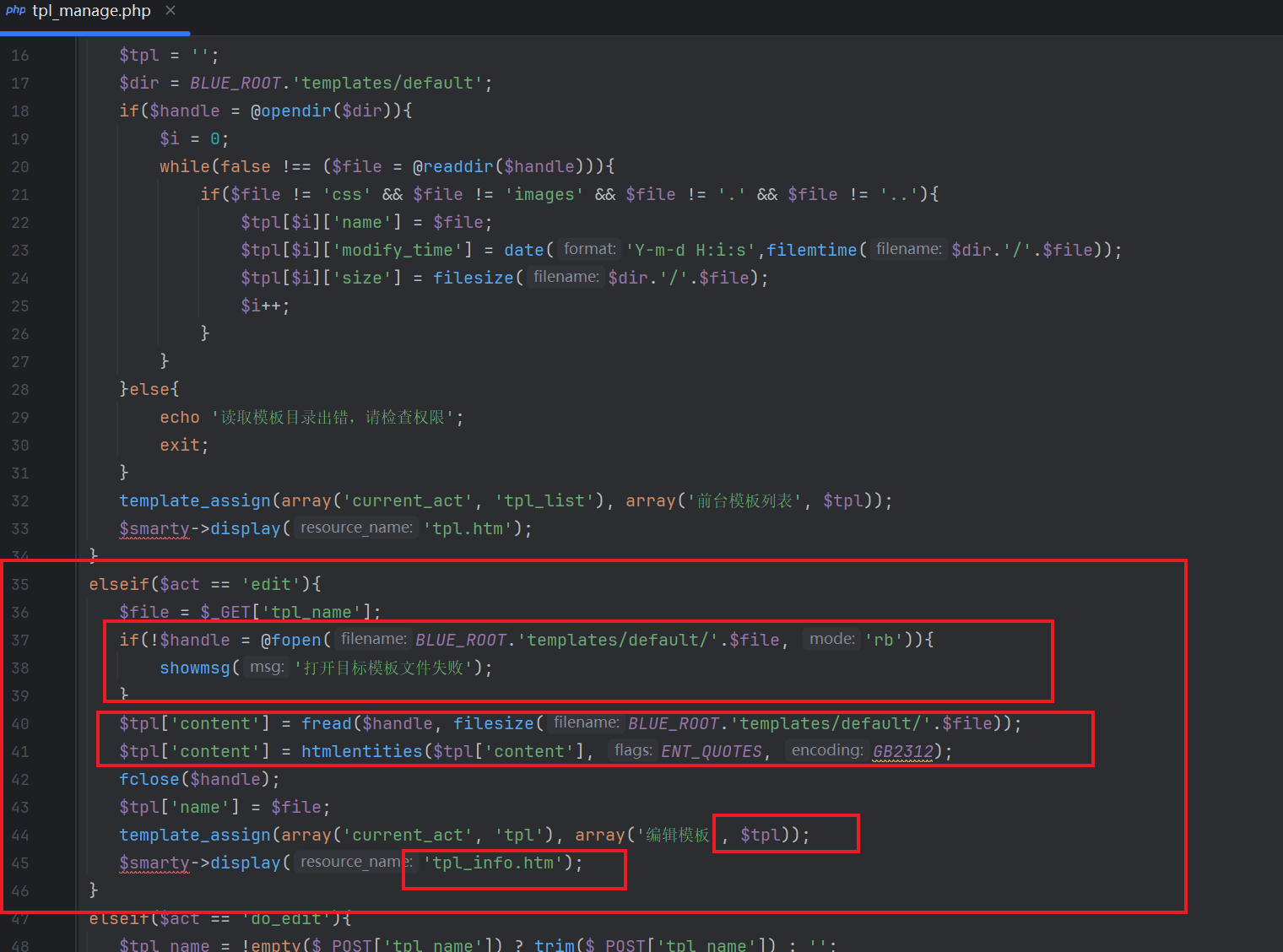Click $smarty variable on line 45
The width and height of the screenshot is (1283, 952).
tap(154, 863)
